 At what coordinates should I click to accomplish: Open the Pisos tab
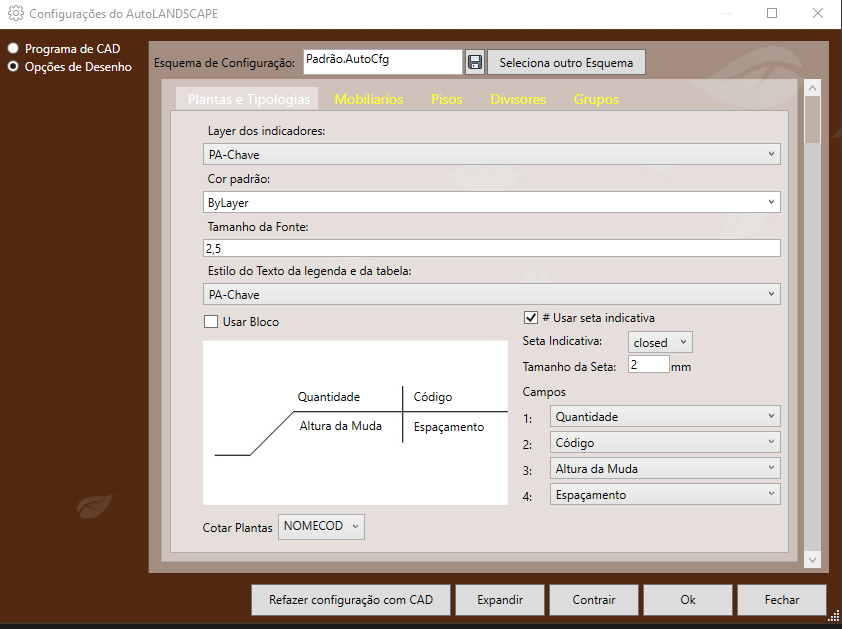click(x=447, y=99)
